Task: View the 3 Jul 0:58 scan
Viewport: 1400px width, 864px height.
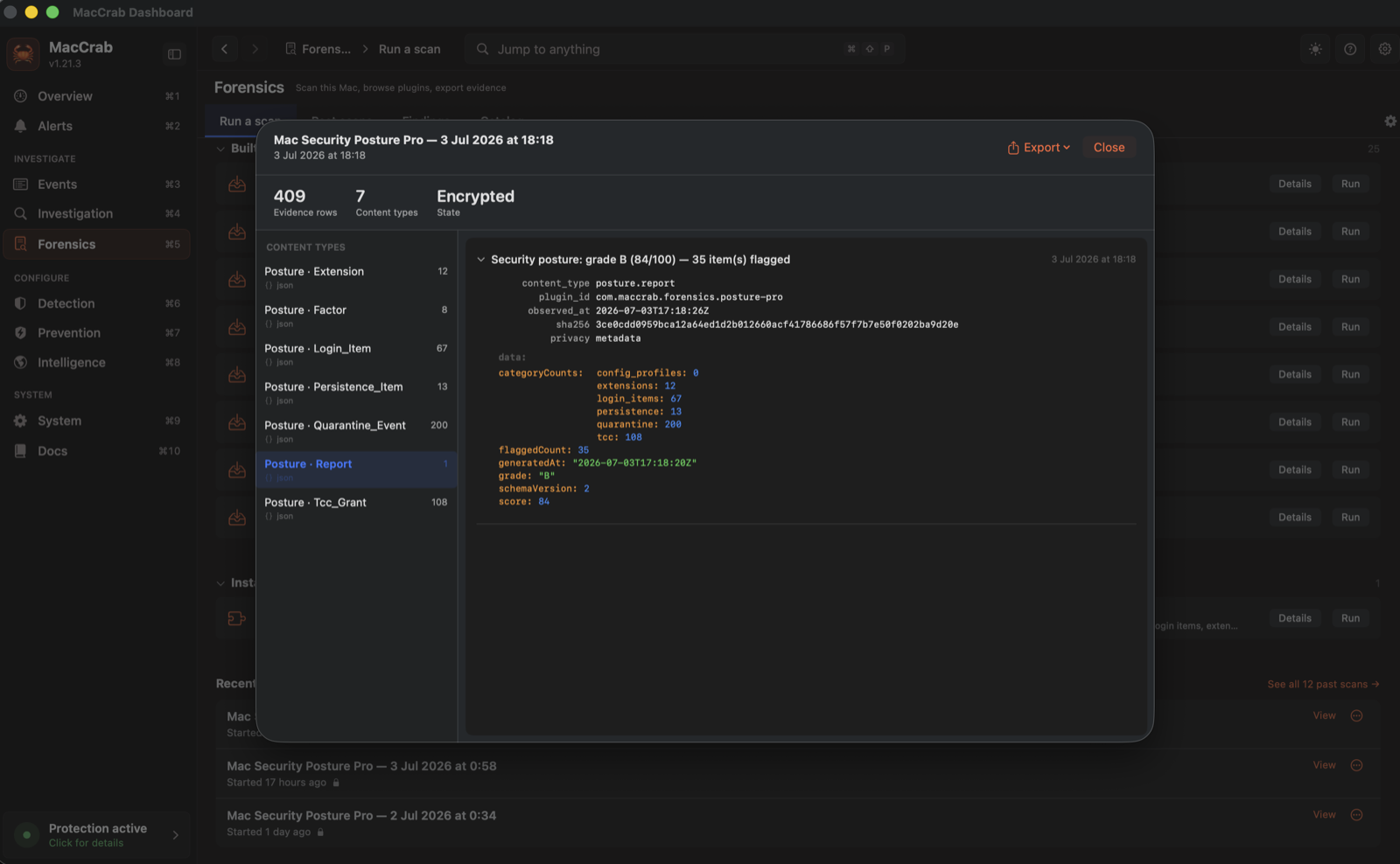Action: 1324,765
